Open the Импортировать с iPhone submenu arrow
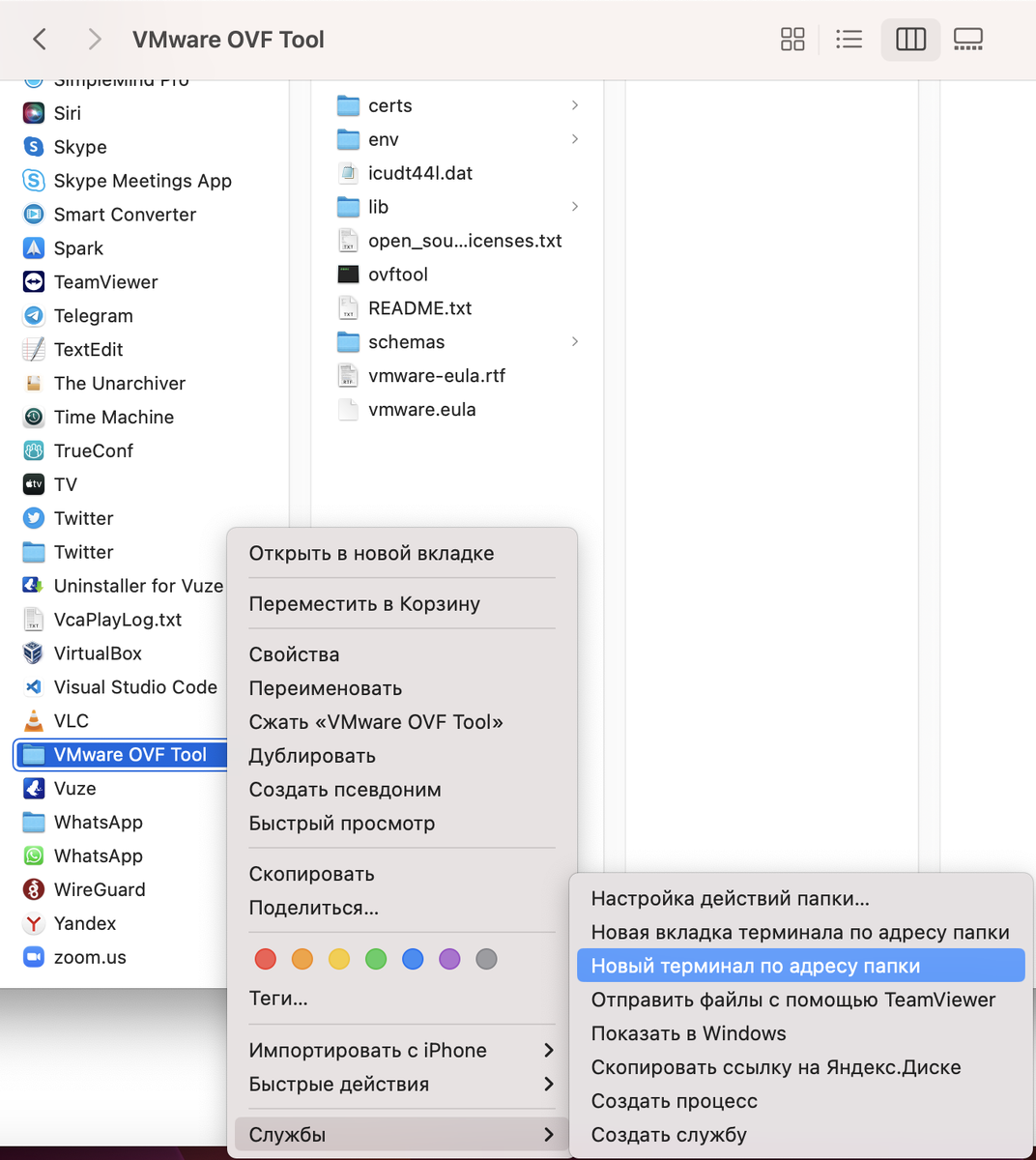1036x1160 pixels. tap(549, 1051)
